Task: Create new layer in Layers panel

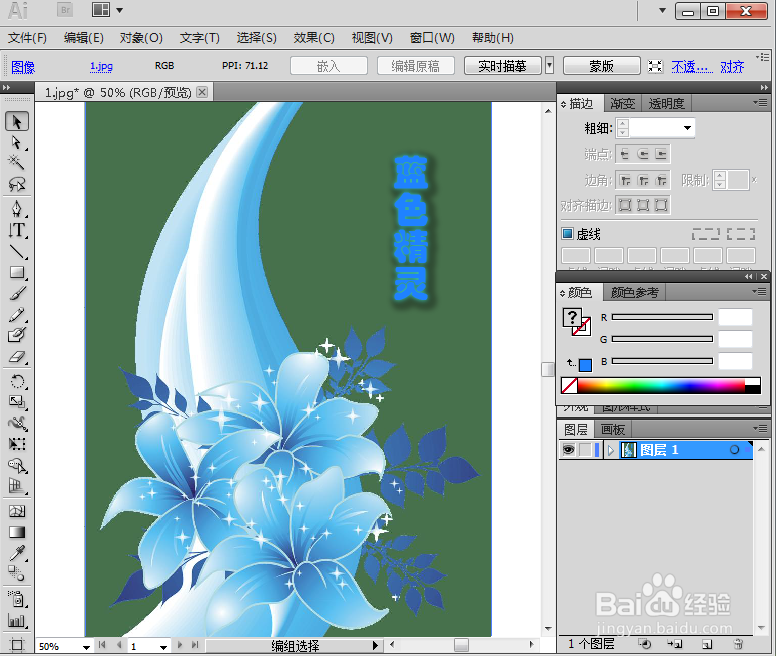Action: tap(707, 644)
